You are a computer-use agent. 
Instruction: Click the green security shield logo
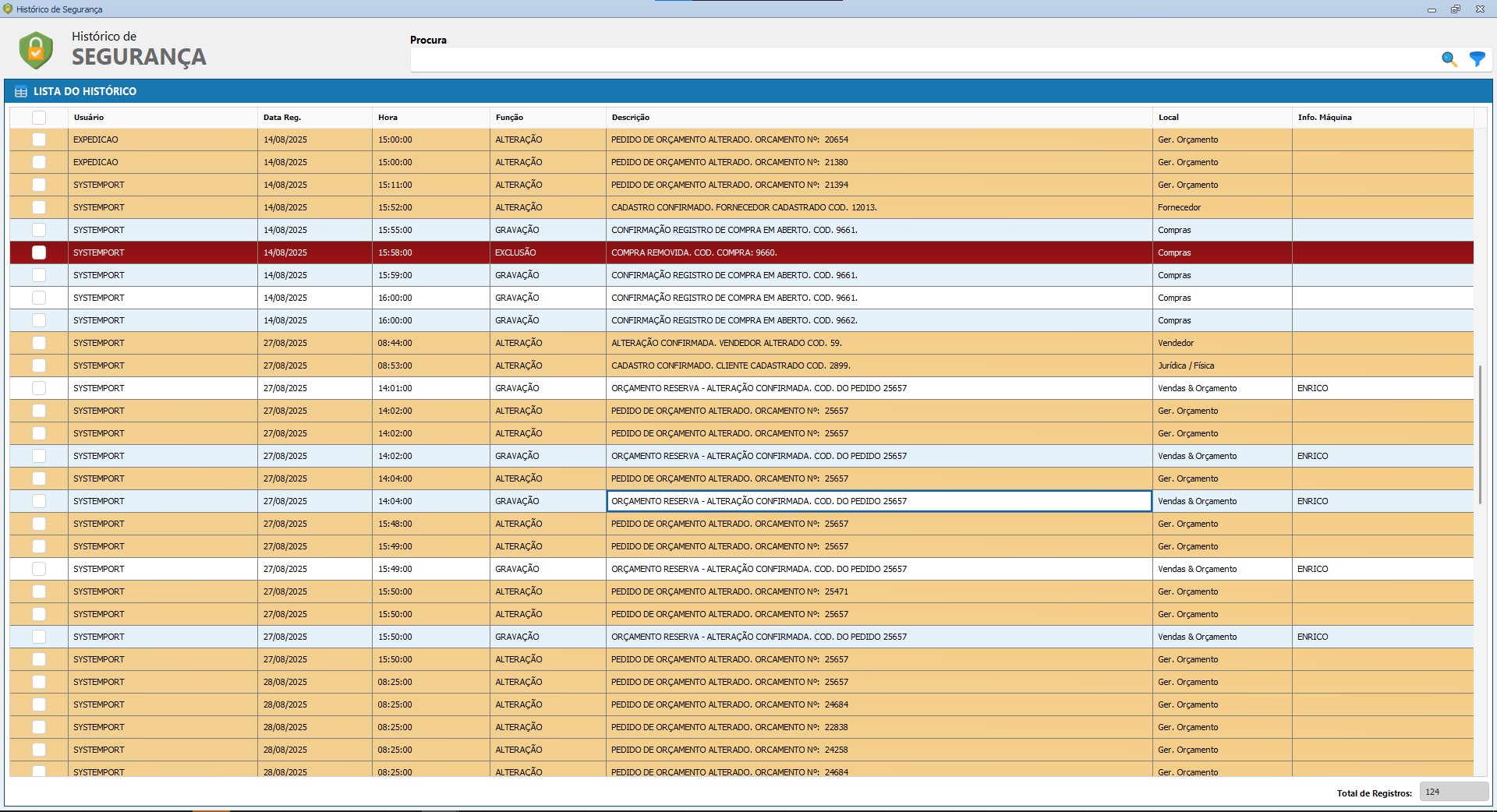pos(36,50)
